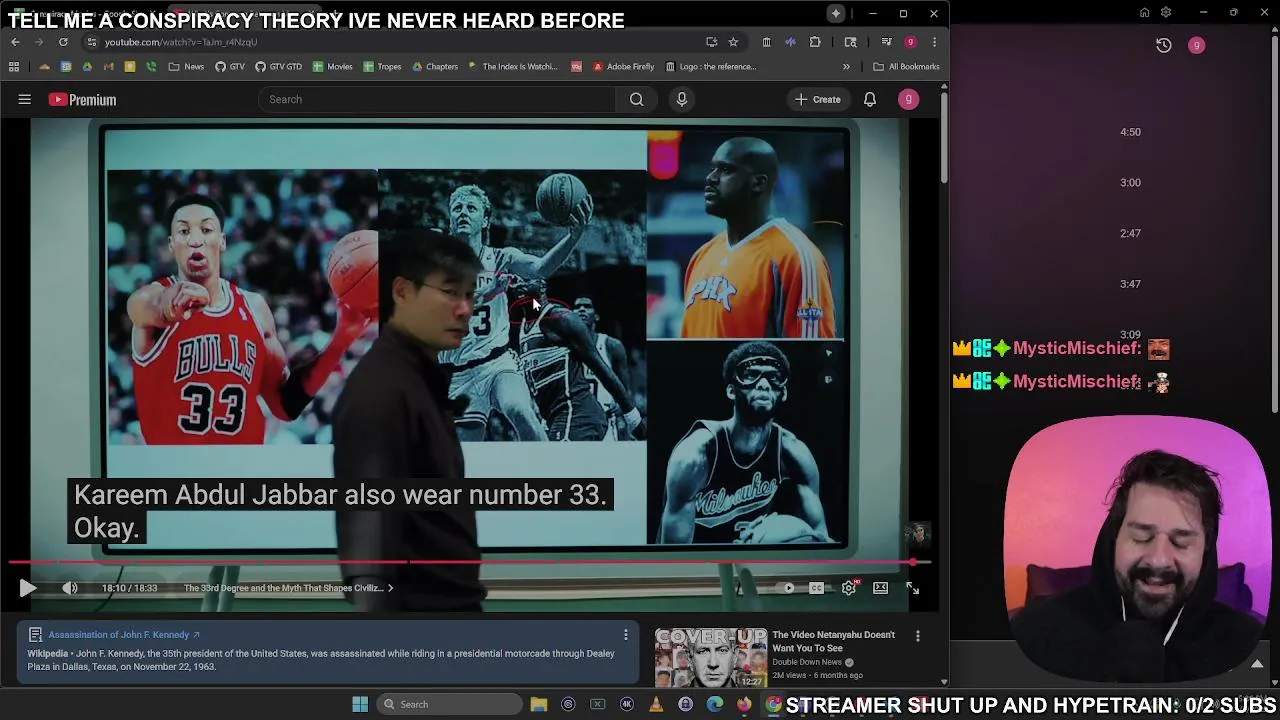Viewport: 1280px width, 720px height.
Task: Toggle closed captions in the player
Action: pos(817,588)
